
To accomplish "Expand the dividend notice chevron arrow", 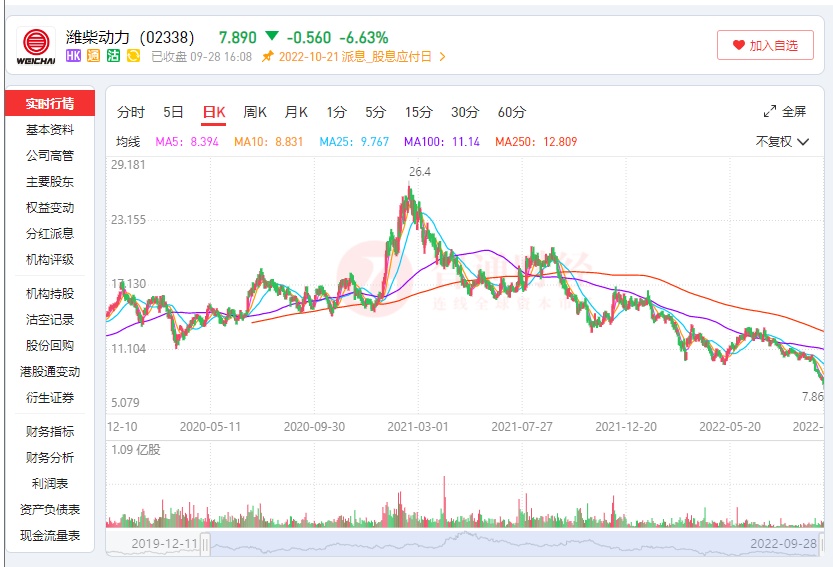I will [443, 57].
